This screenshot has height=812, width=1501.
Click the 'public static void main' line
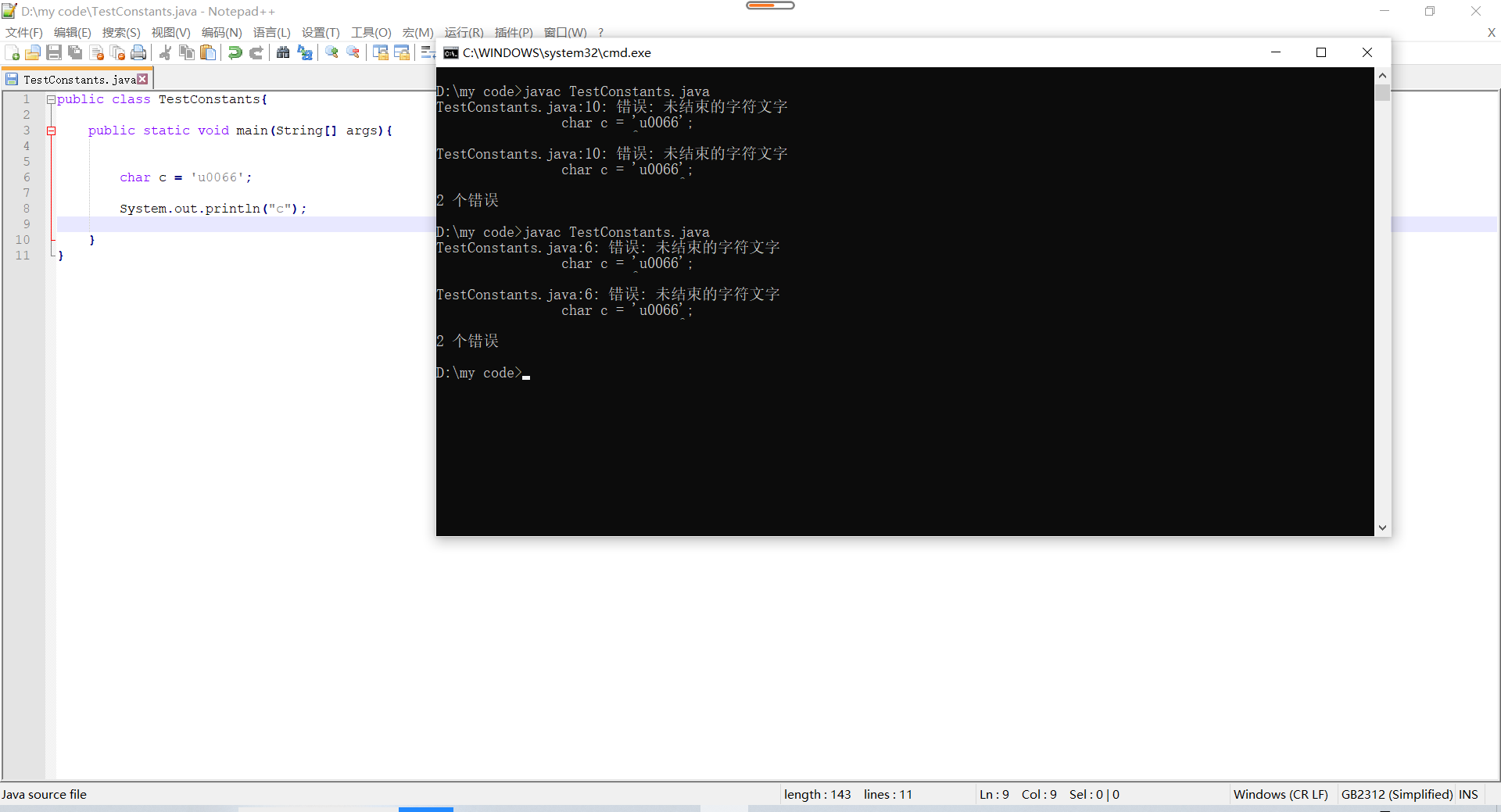click(x=240, y=131)
